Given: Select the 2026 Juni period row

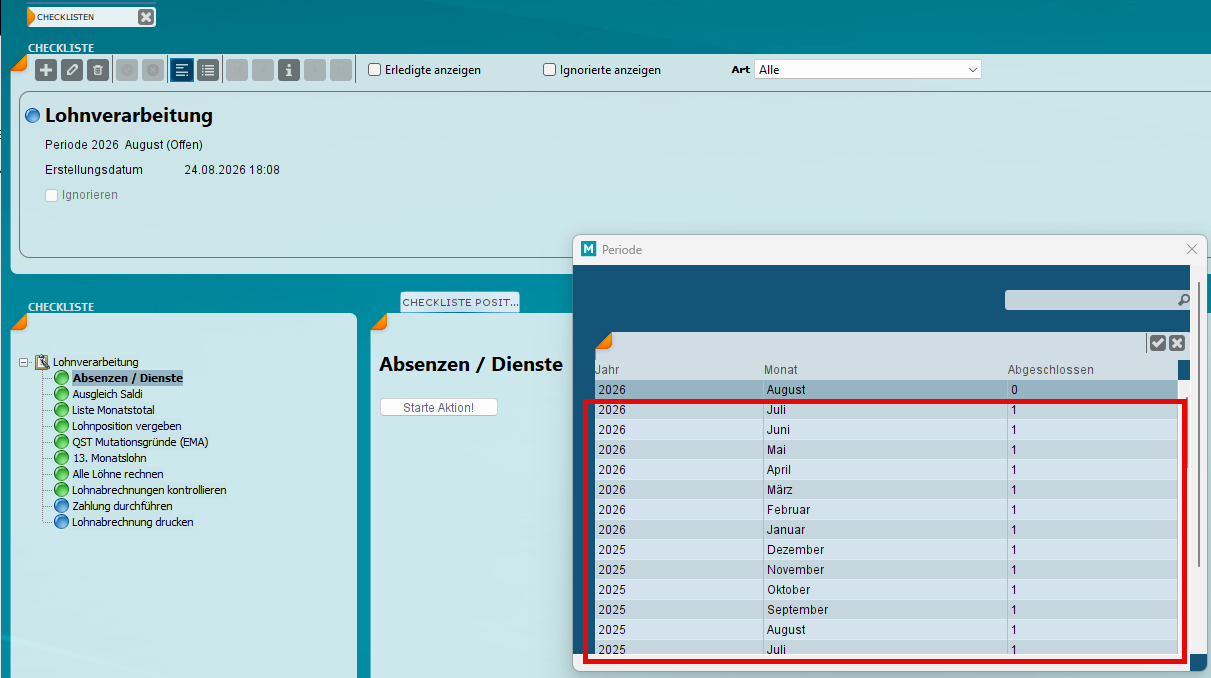Looking at the screenshot, I should pyautogui.click(x=886, y=430).
